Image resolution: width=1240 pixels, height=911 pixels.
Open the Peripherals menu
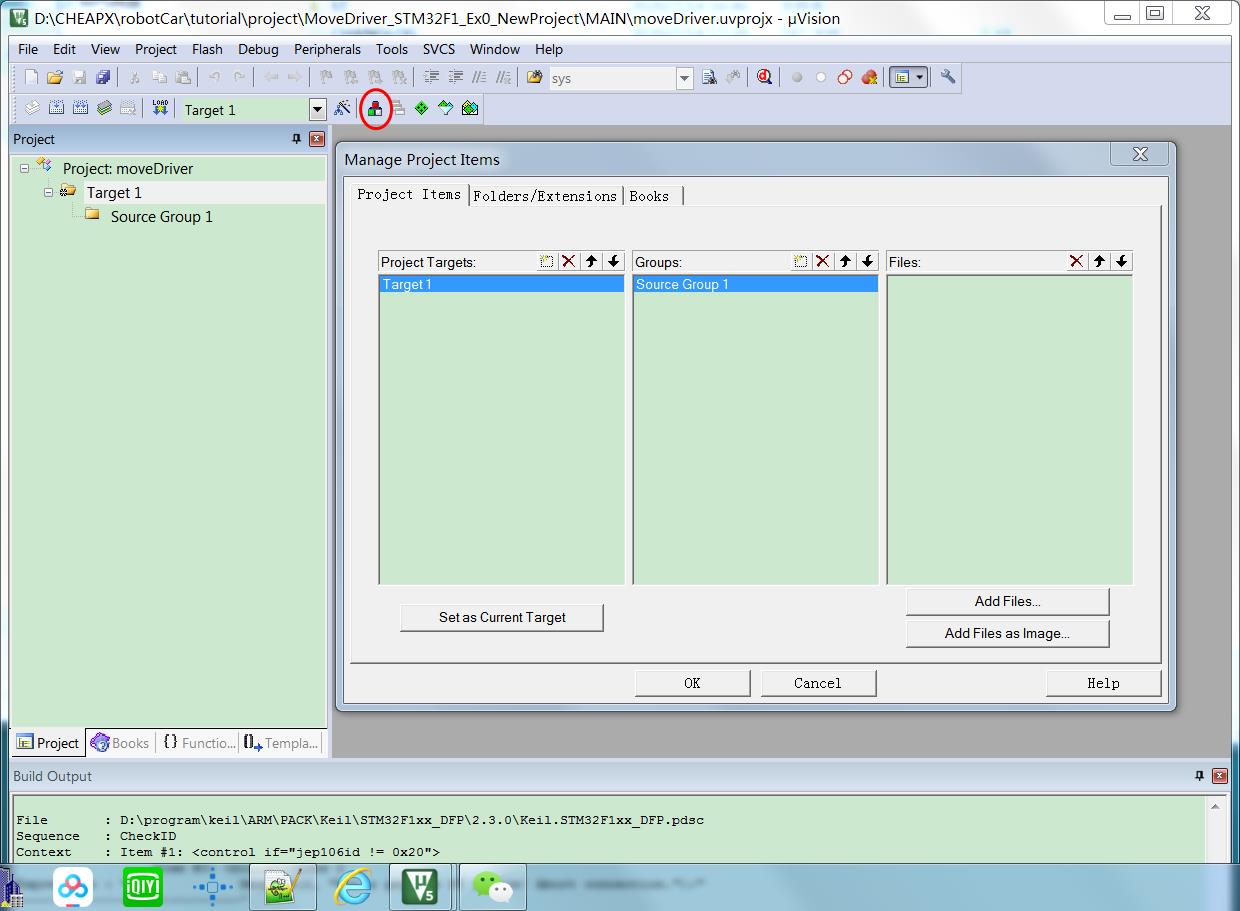pyautogui.click(x=327, y=49)
